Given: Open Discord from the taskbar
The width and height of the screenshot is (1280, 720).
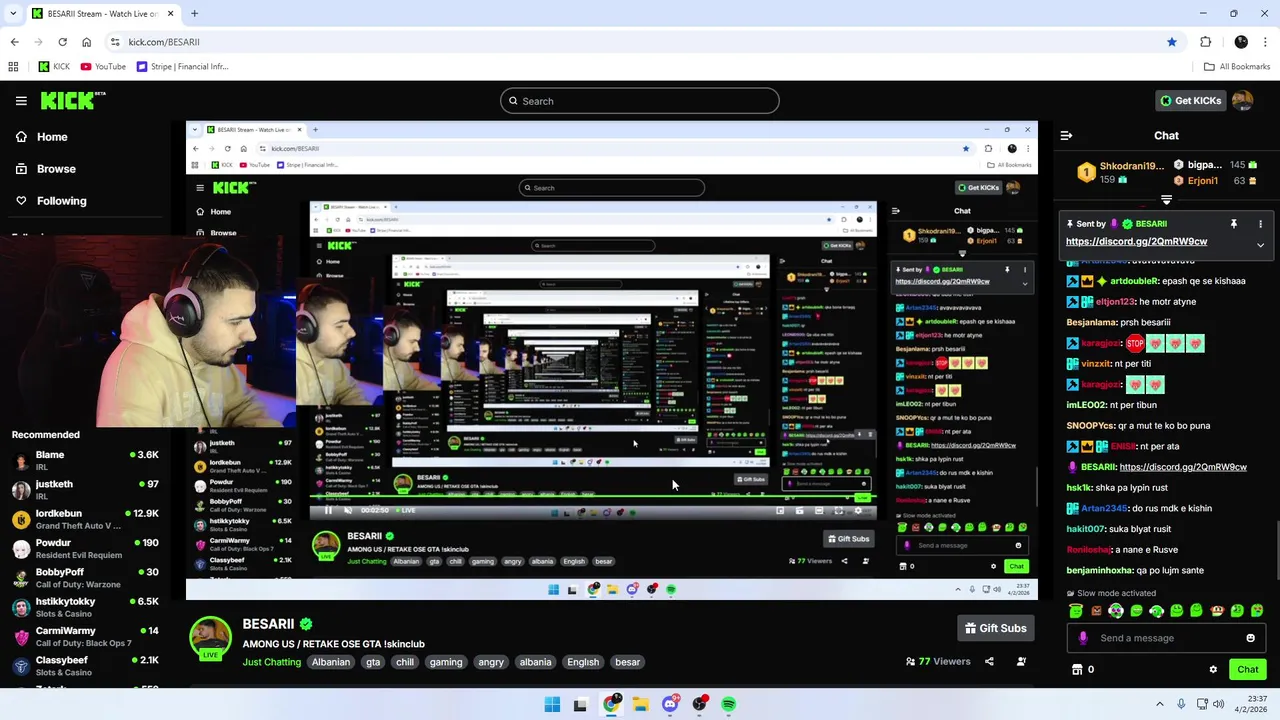Looking at the screenshot, I should [670, 704].
